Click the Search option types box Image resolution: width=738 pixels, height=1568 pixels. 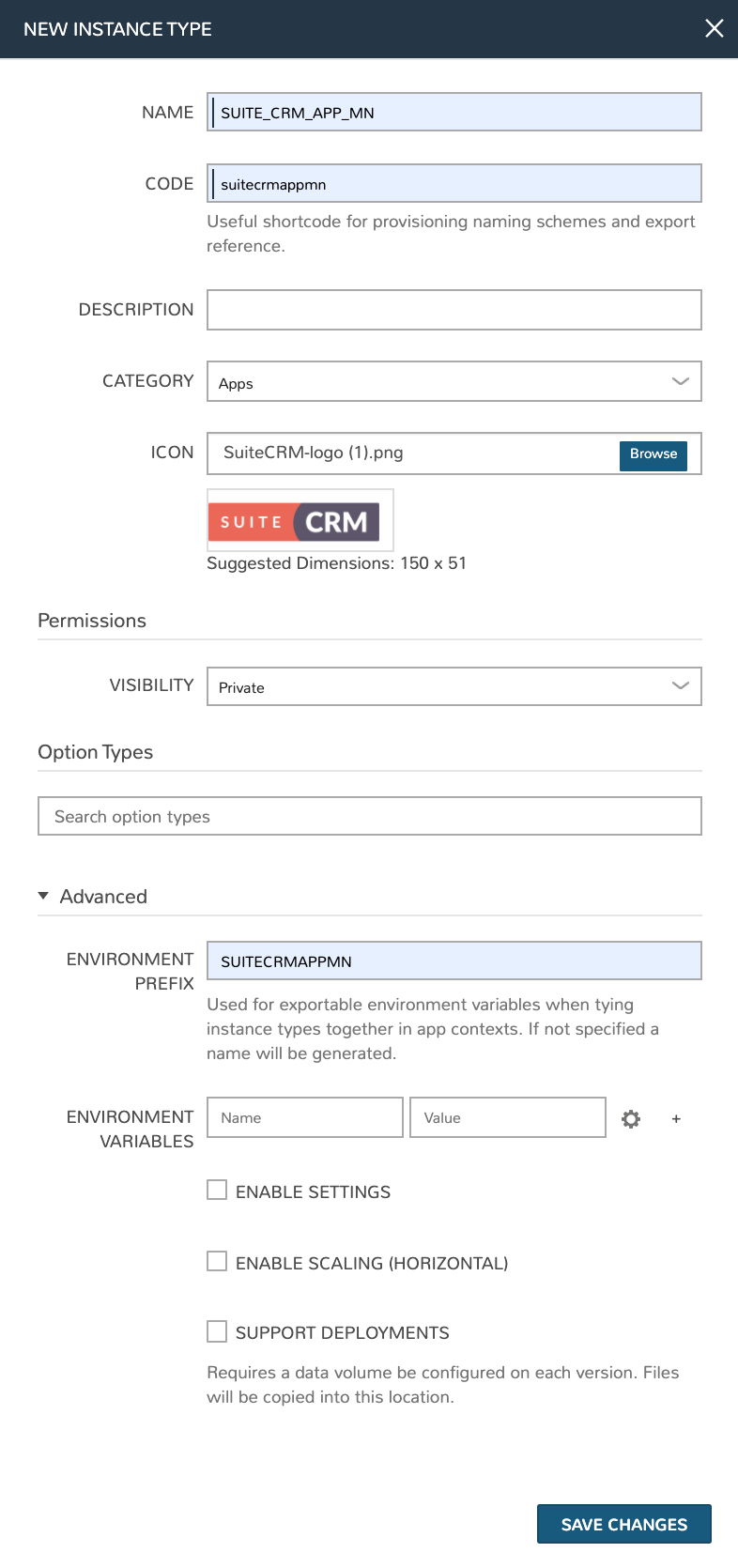[x=369, y=816]
